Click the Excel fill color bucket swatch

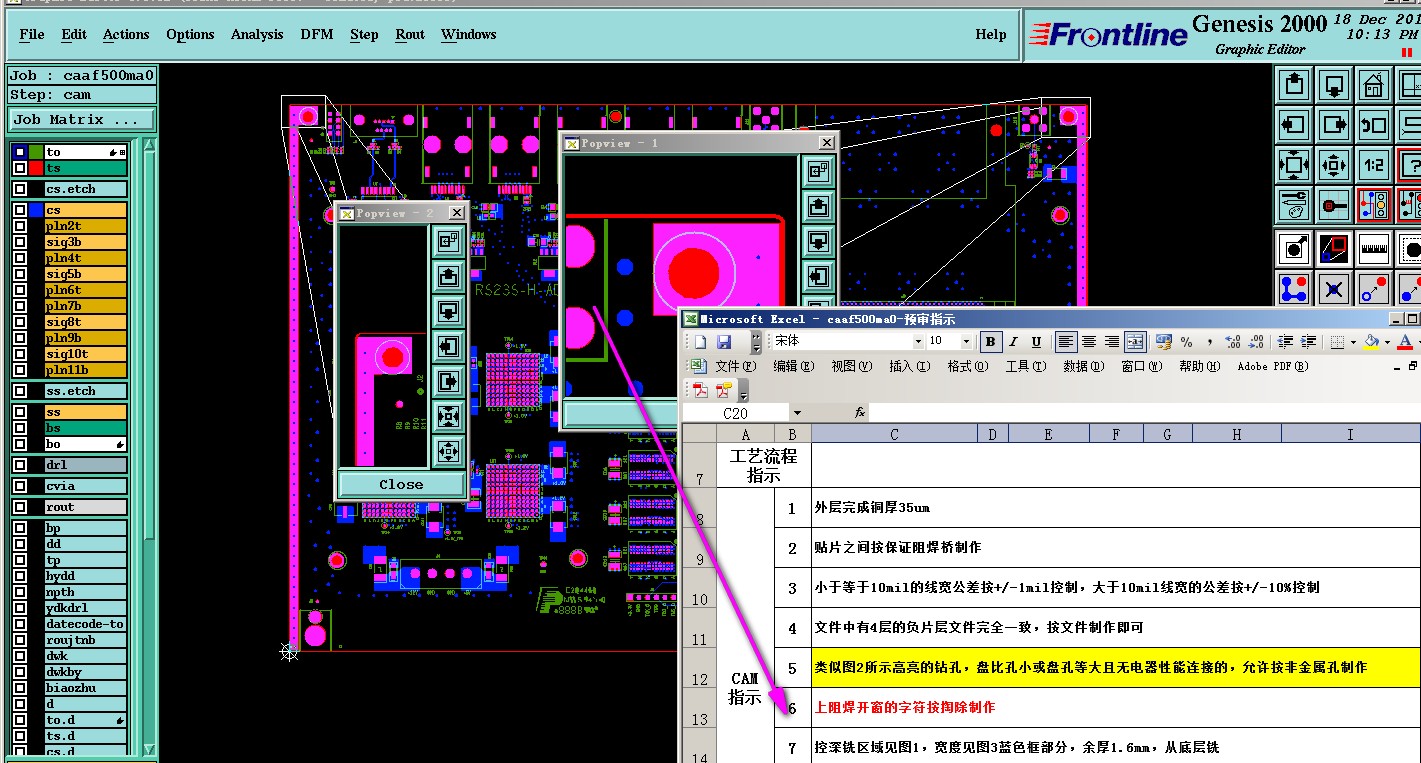[x=1371, y=342]
